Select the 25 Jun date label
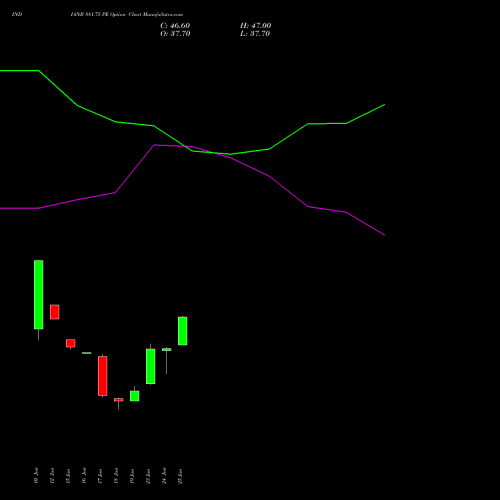This screenshot has width=500, height=500. pyautogui.click(x=180, y=476)
